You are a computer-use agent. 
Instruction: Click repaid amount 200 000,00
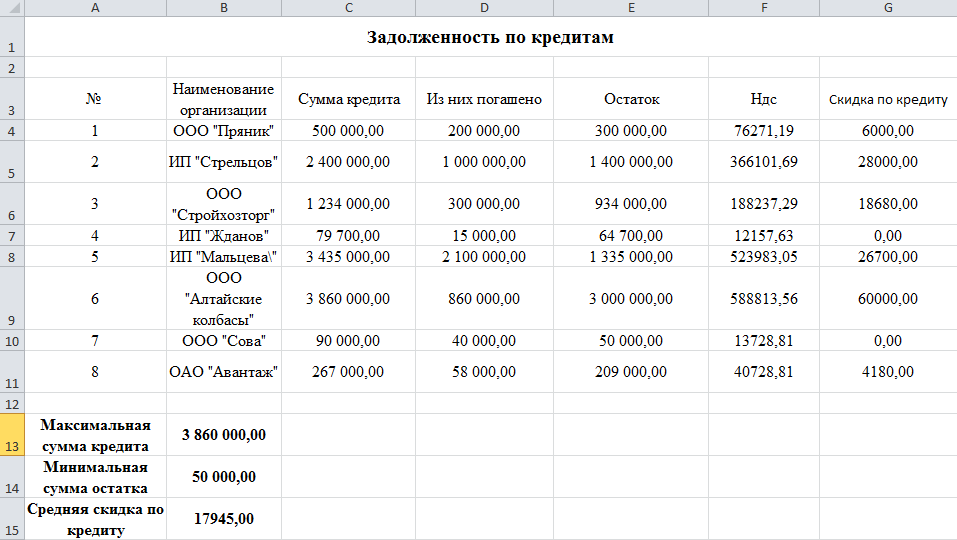pyautogui.click(x=485, y=131)
